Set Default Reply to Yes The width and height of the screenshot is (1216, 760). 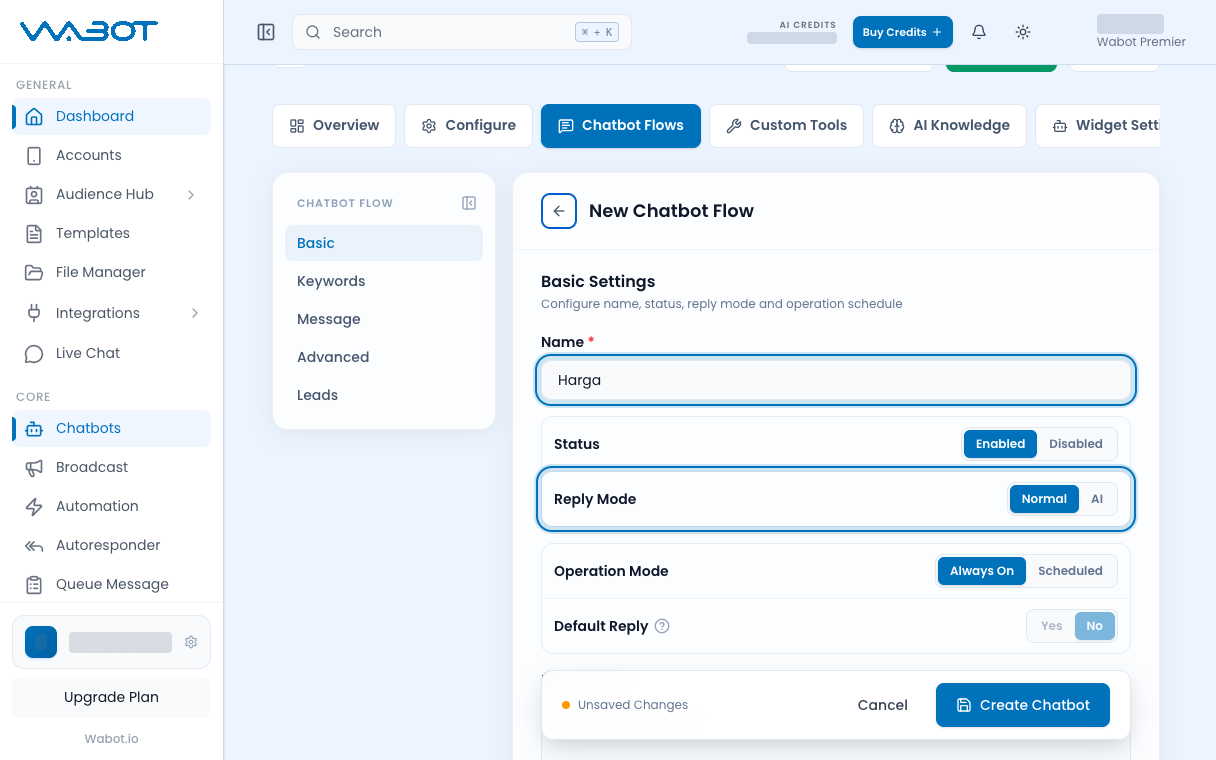pyautogui.click(x=1052, y=626)
